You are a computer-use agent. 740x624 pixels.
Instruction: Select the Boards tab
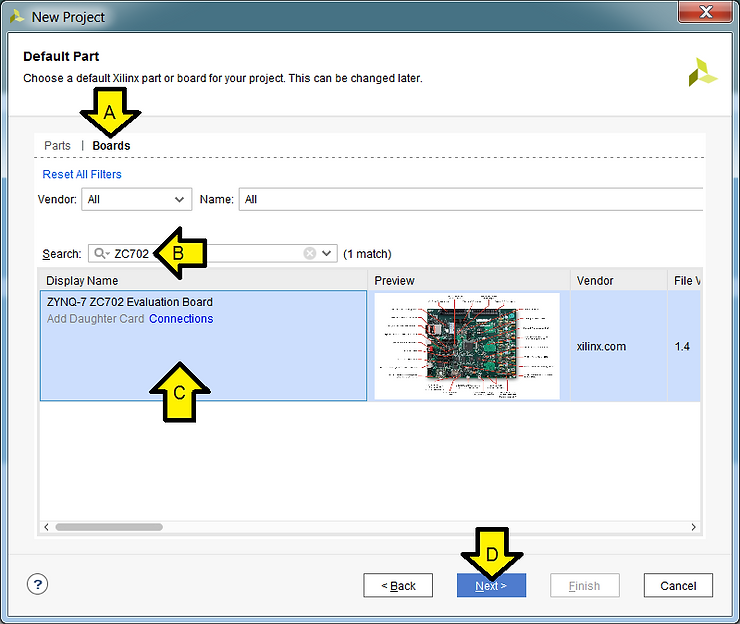click(x=111, y=146)
